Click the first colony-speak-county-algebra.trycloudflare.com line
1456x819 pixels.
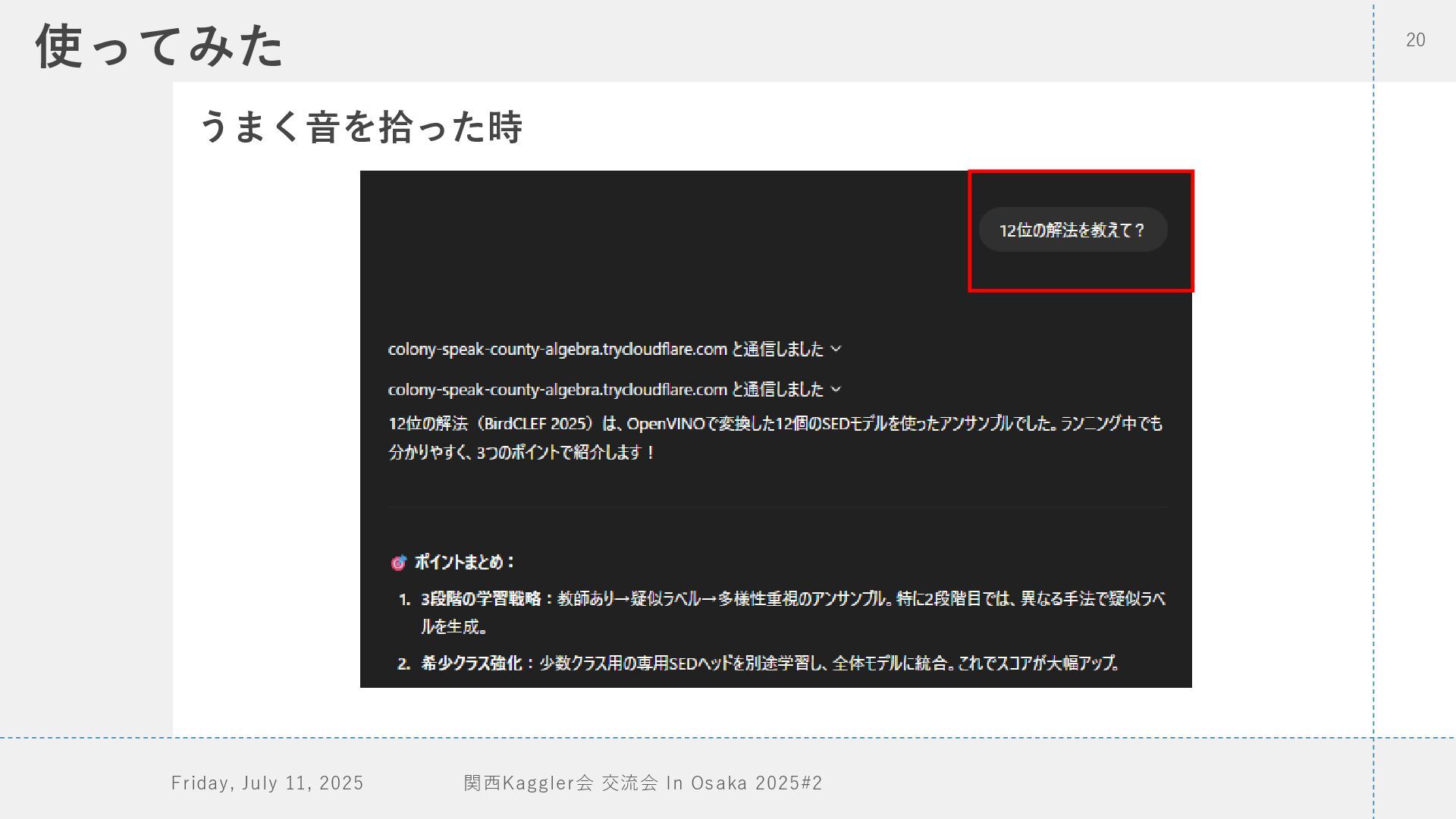(615, 349)
